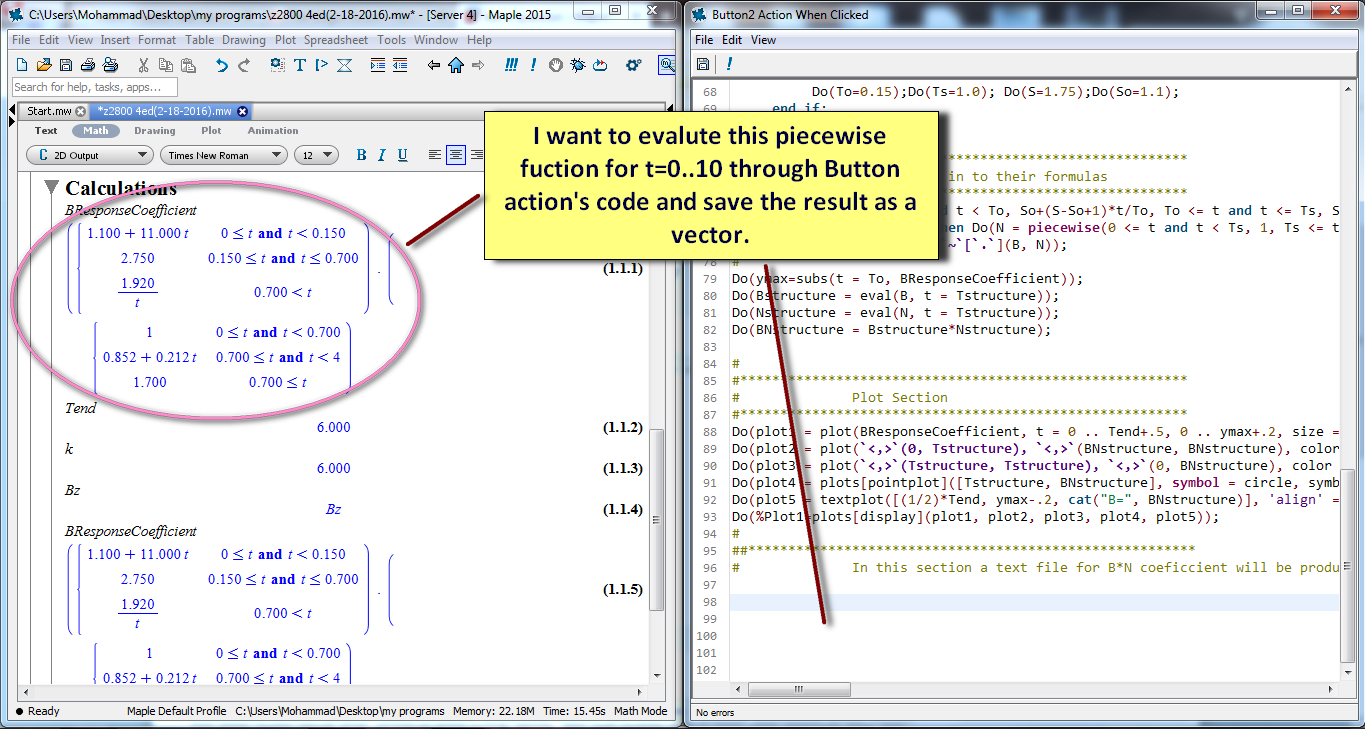
Task: Open the Window menu
Action: pyautogui.click(x=436, y=40)
